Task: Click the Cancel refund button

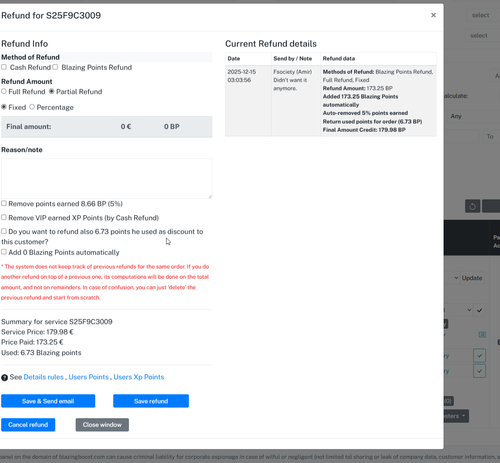Action: click(x=28, y=425)
